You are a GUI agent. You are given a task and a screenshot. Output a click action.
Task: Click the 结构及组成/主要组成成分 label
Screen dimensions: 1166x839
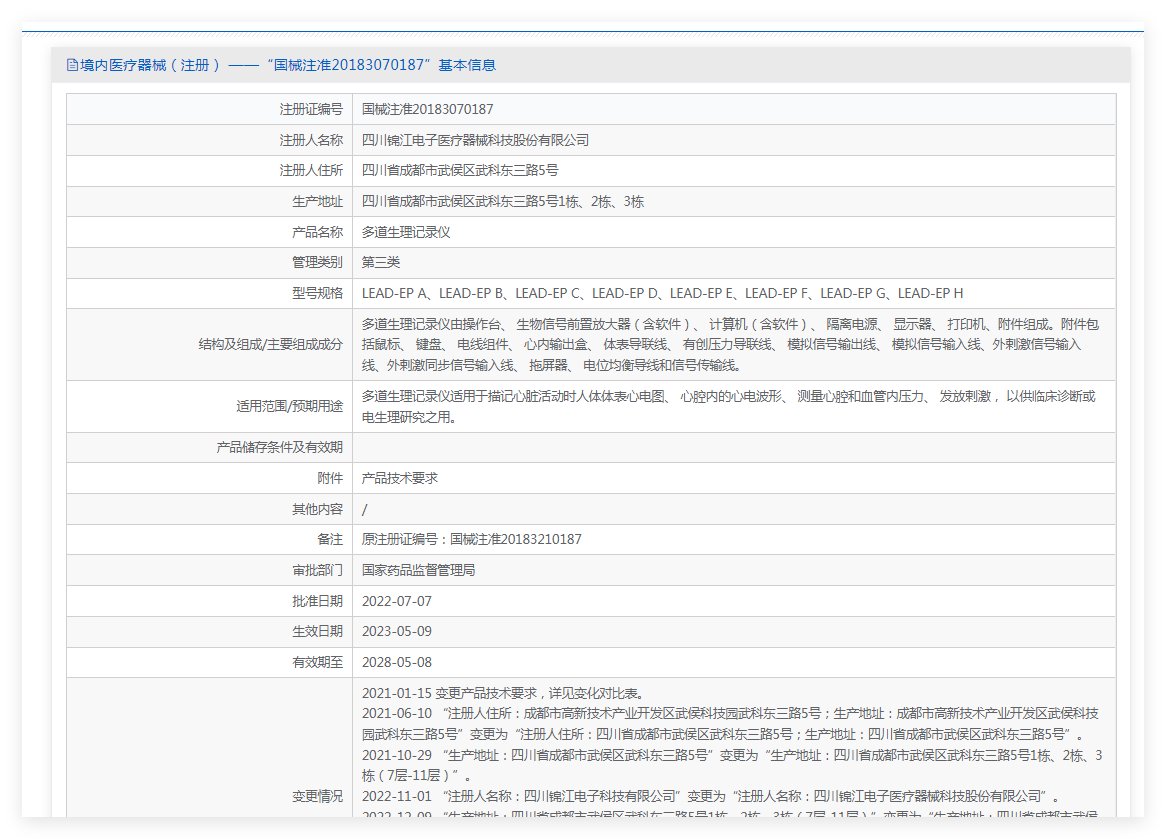[x=271, y=344]
